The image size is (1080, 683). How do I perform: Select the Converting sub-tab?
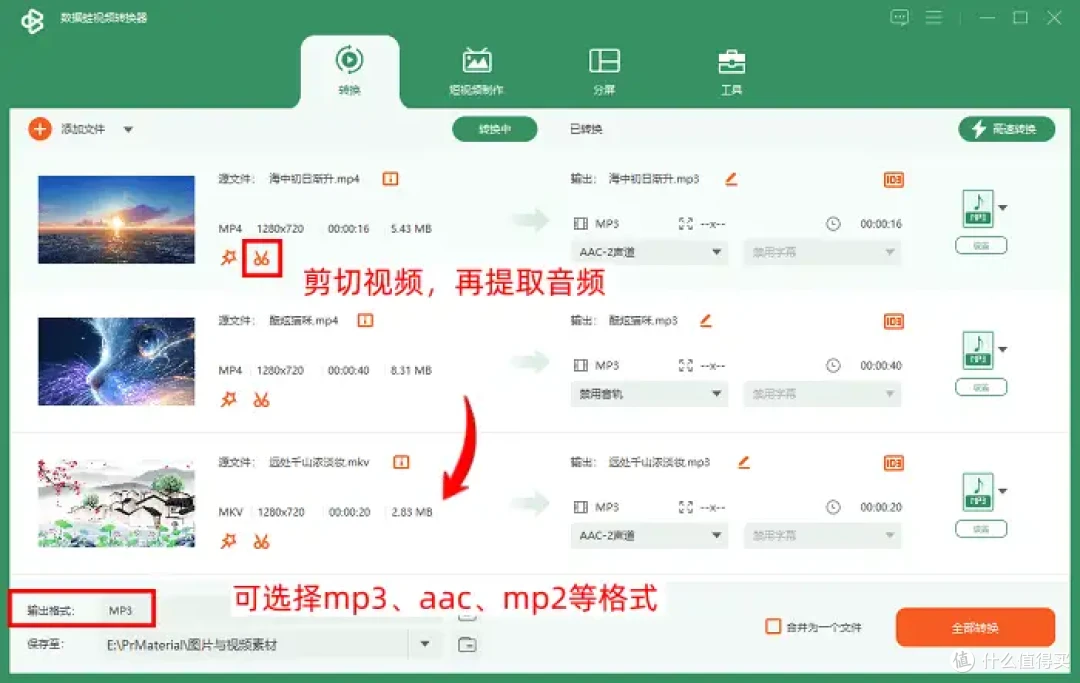pyautogui.click(x=495, y=129)
